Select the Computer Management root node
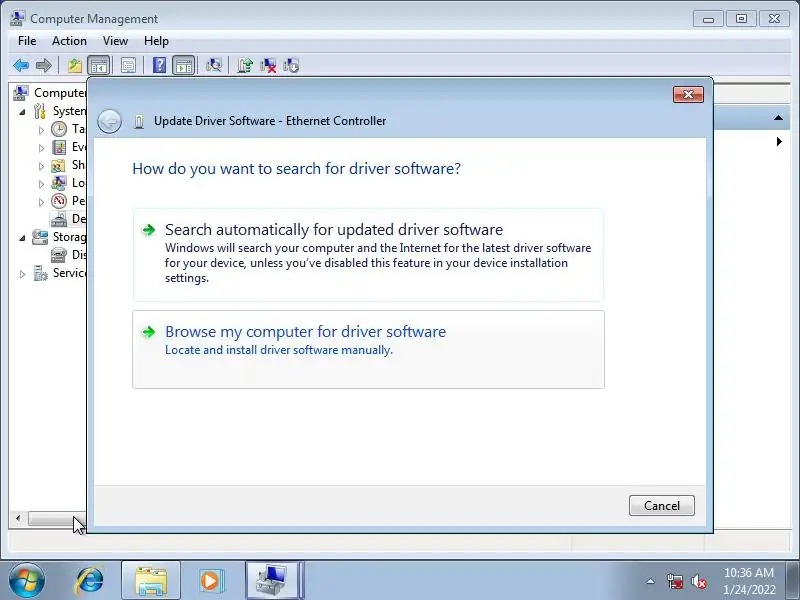 49,93
